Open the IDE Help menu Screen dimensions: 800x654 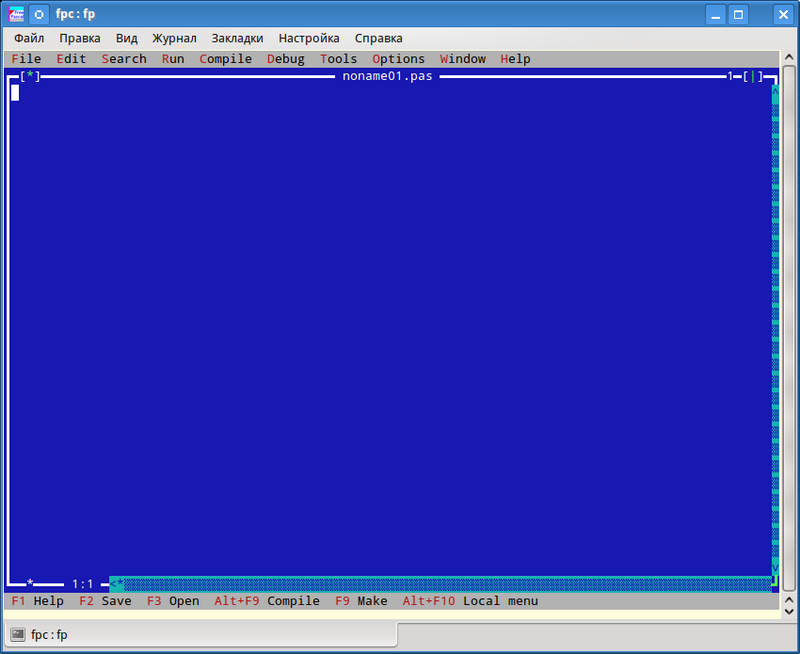(515, 59)
